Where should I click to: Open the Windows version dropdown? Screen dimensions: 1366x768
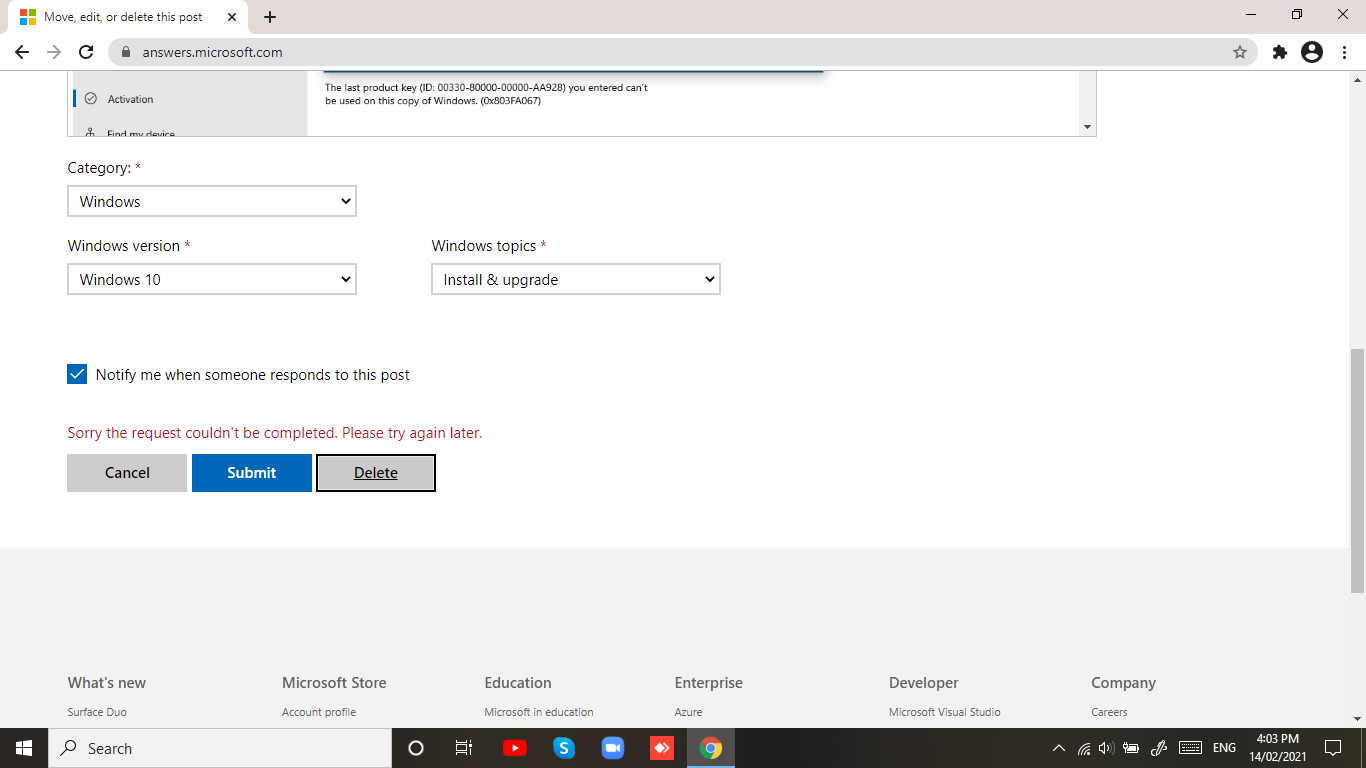coord(212,279)
